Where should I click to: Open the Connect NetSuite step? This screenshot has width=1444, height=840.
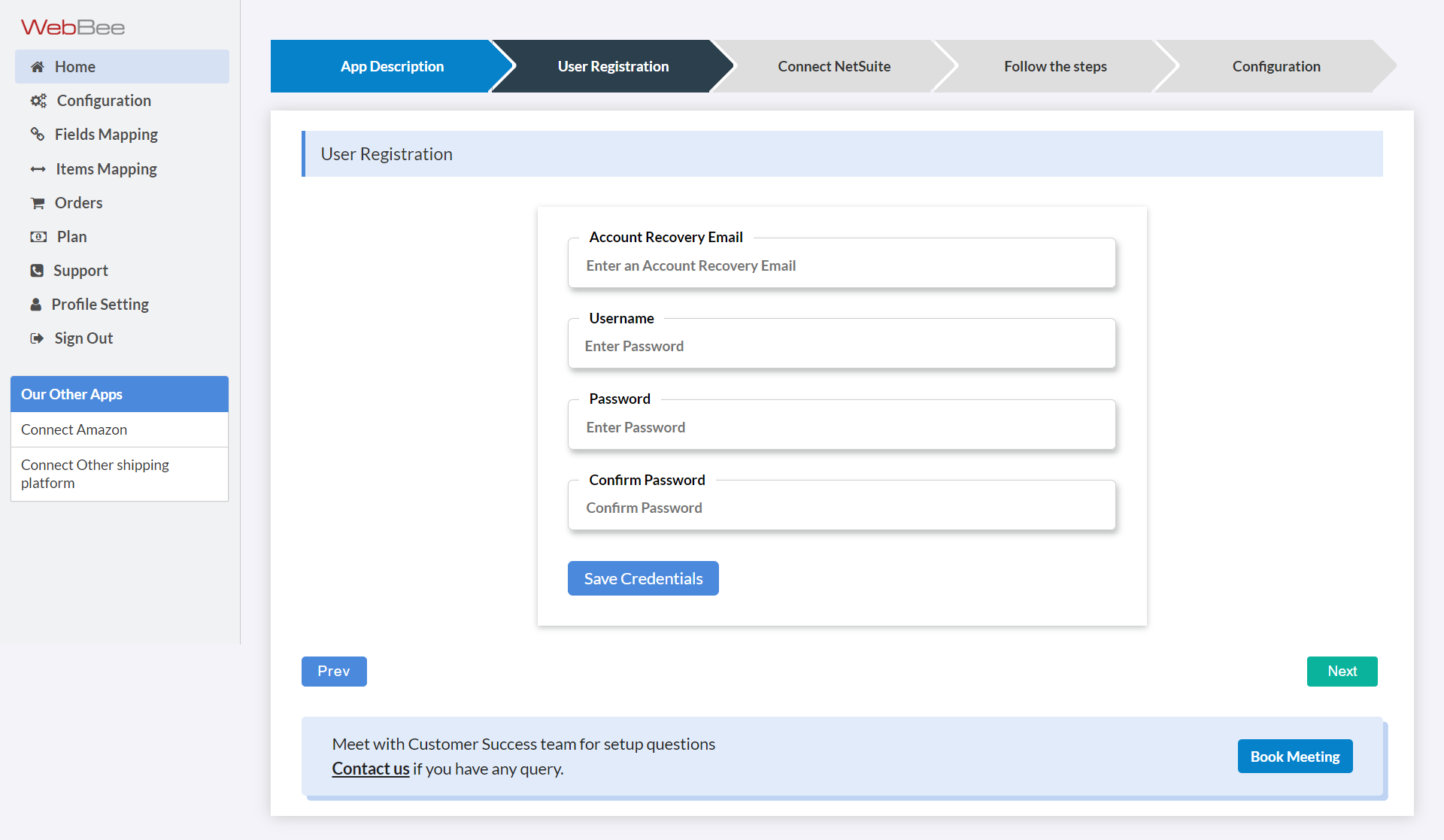click(x=833, y=66)
